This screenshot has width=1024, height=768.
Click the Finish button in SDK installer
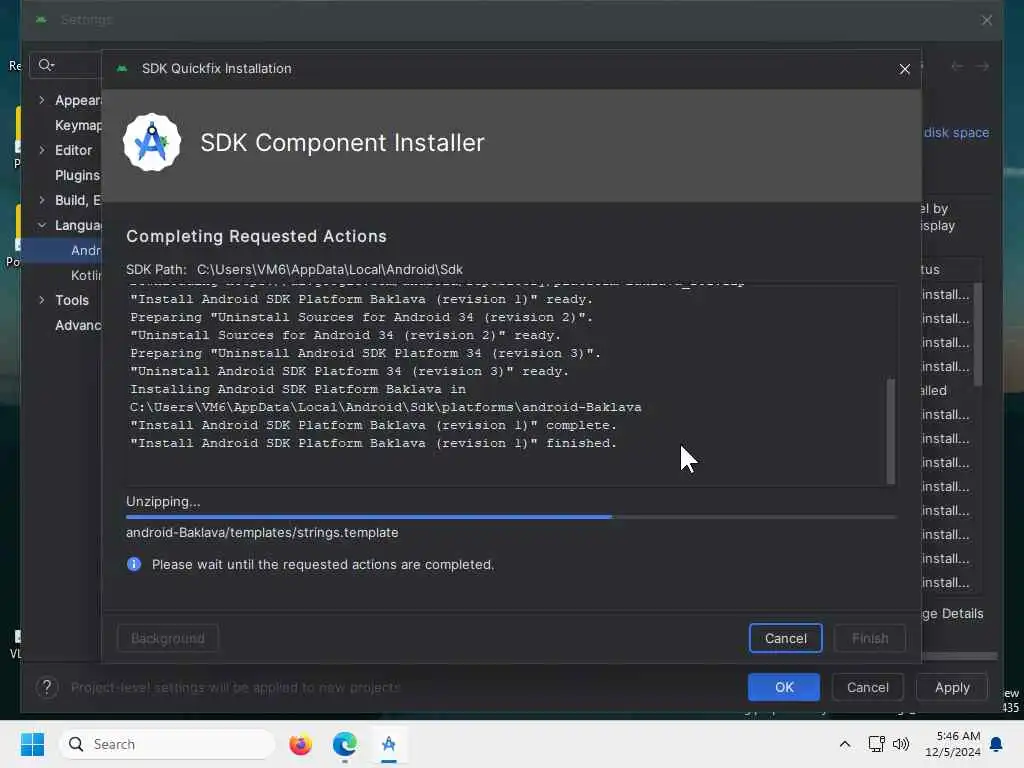(x=869, y=638)
